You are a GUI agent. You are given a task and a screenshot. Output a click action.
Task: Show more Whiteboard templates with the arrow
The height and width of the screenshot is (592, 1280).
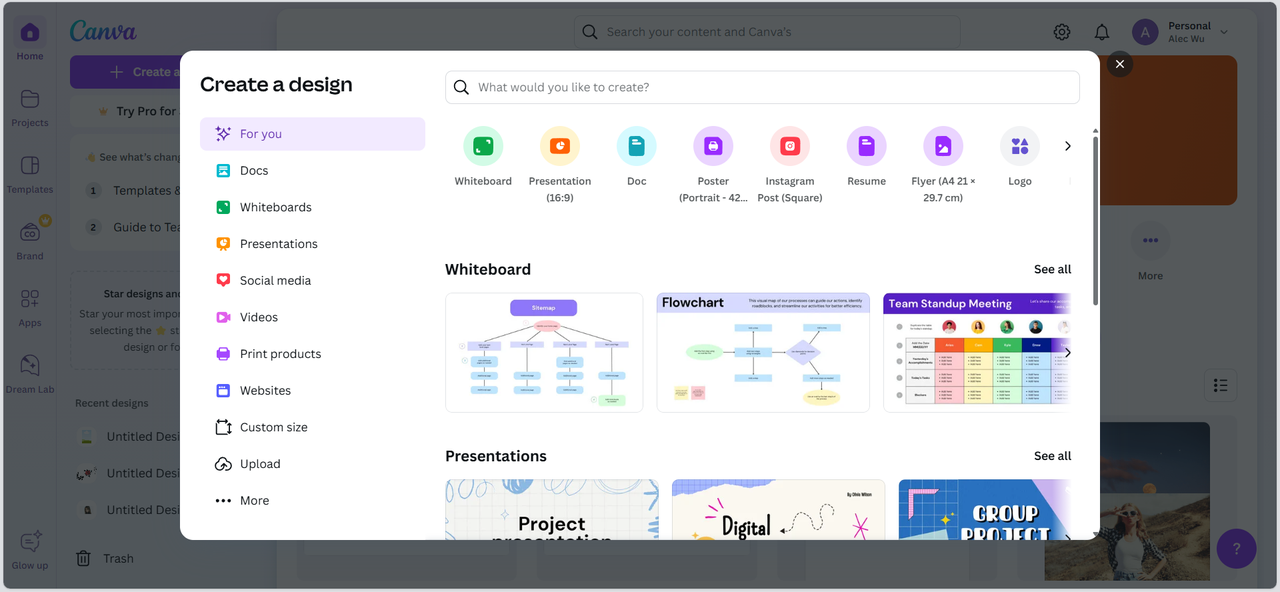(x=1067, y=352)
